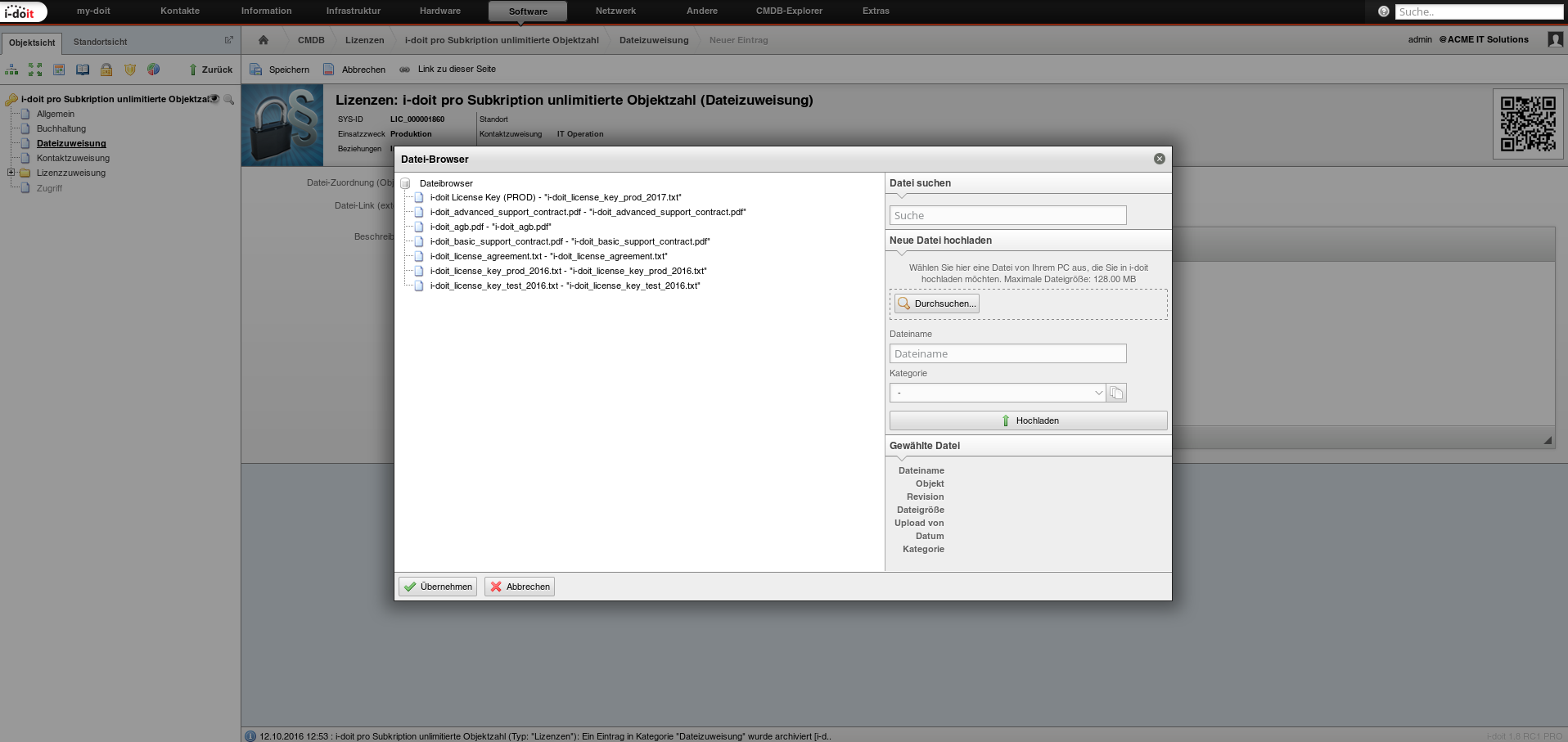1568x742 pixels.
Task: Toggle the eye icon in the object tree header
Action: (x=214, y=98)
